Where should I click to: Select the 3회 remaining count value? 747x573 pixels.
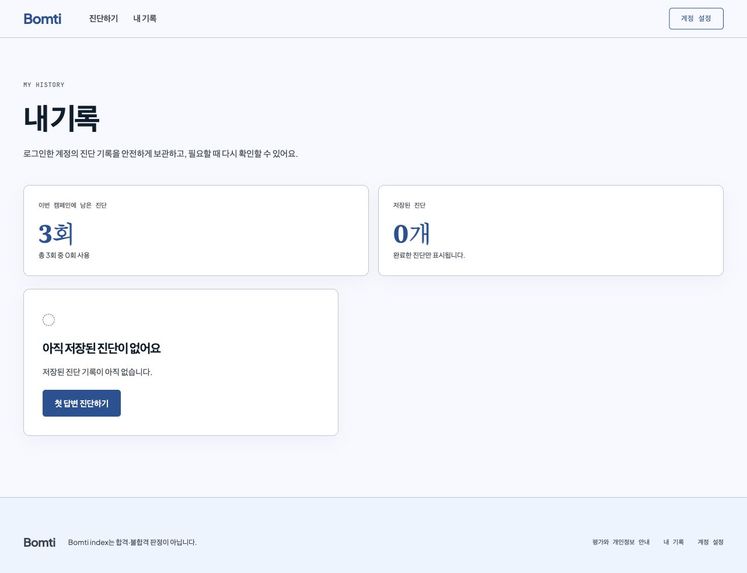click(56, 233)
